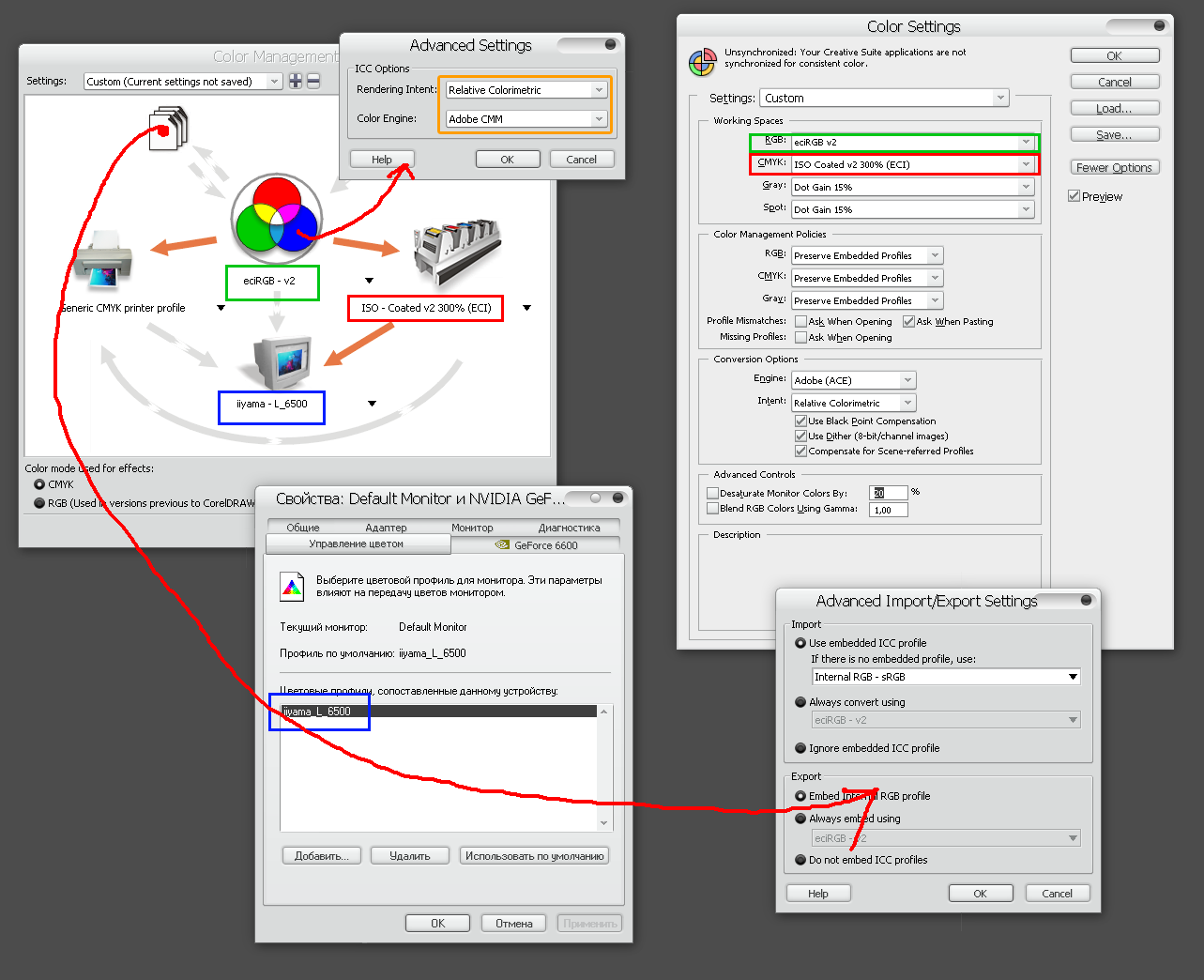Open the Gray Dot Gain dropdown

912,187
